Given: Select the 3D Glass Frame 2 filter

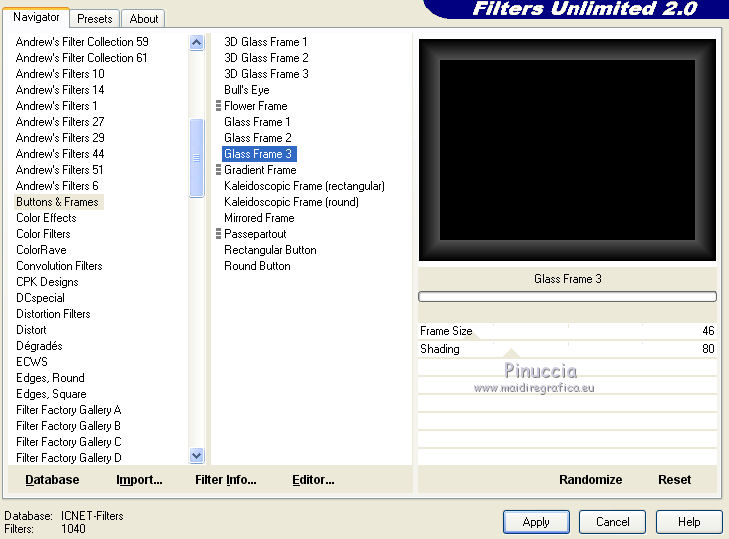Looking at the screenshot, I should point(266,58).
